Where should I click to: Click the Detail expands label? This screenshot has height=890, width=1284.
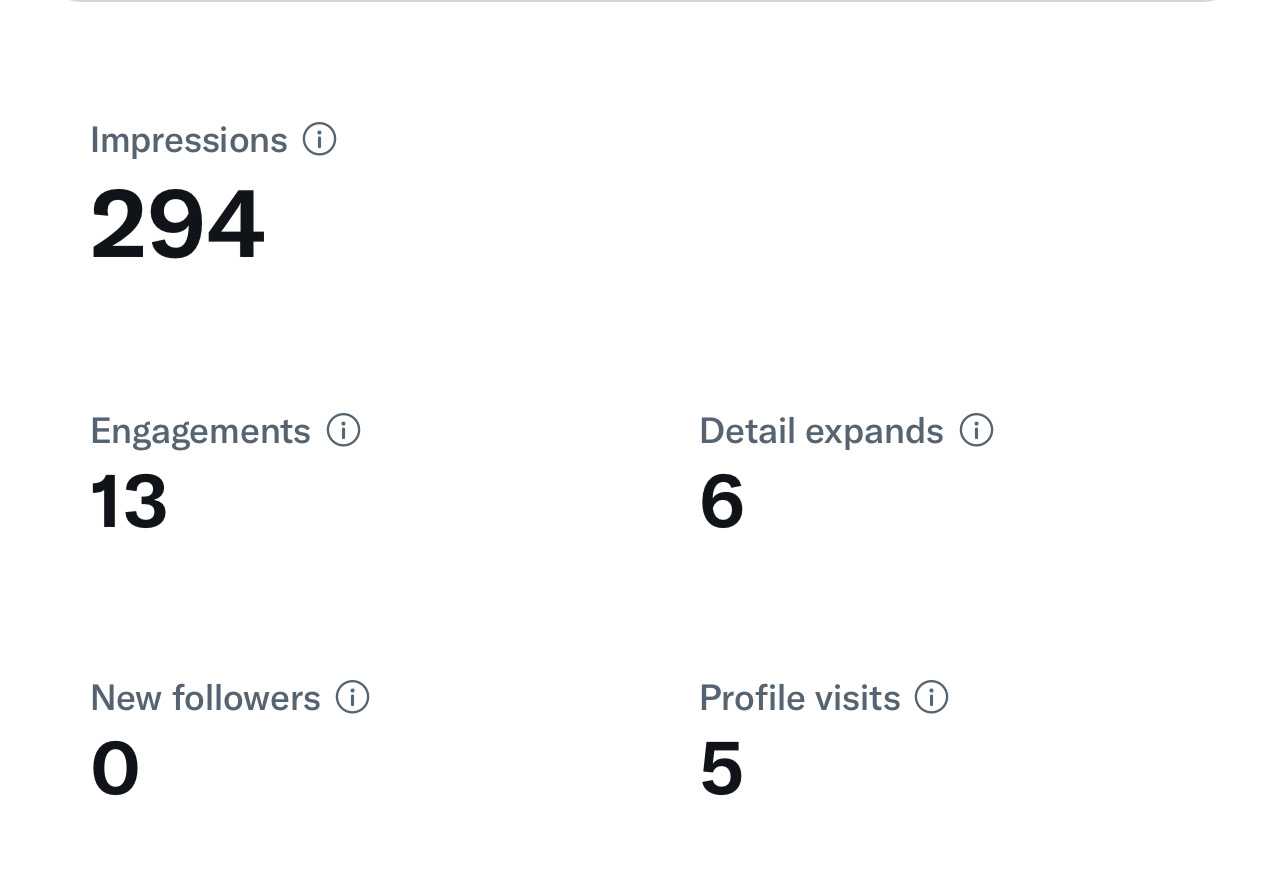821,431
